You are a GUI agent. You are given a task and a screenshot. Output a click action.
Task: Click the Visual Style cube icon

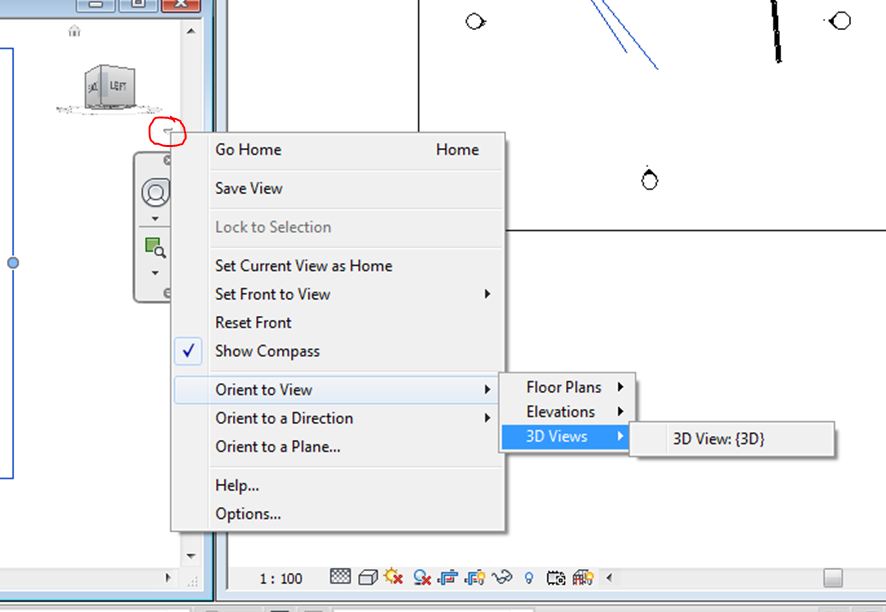coord(368,578)
